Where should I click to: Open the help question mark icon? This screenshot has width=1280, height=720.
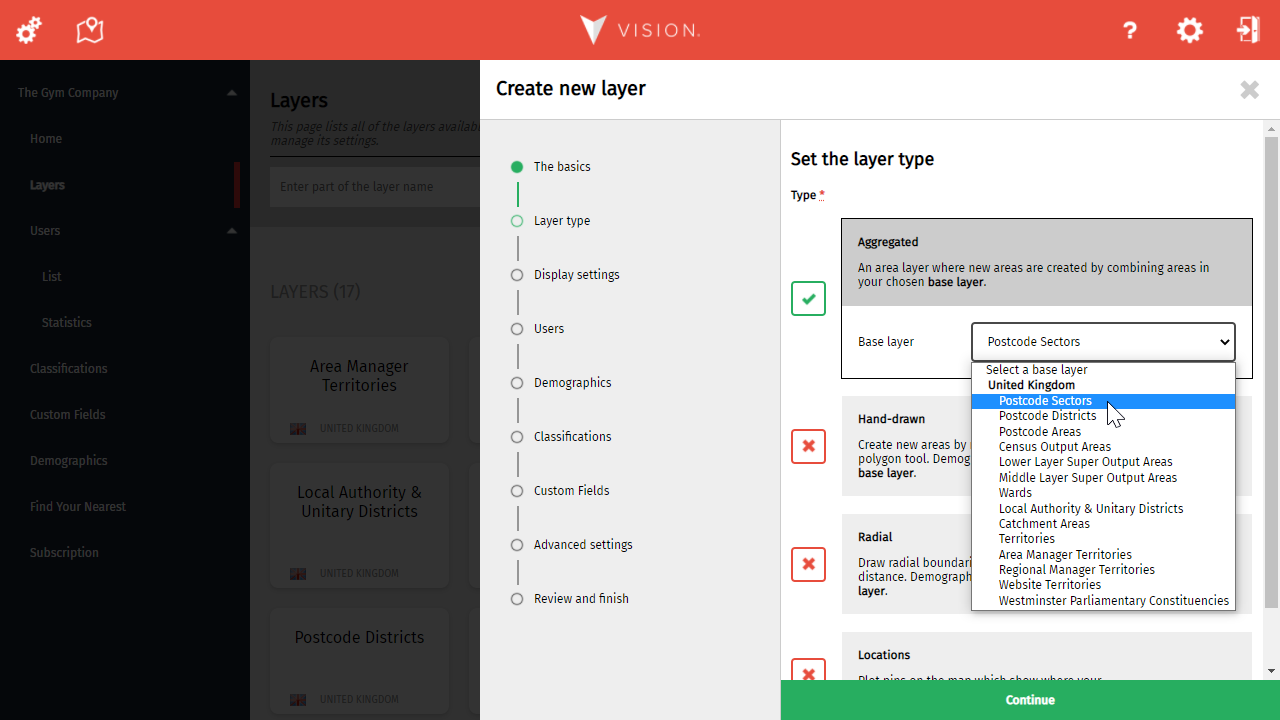pyautogui.click(x=1130, y=30)
